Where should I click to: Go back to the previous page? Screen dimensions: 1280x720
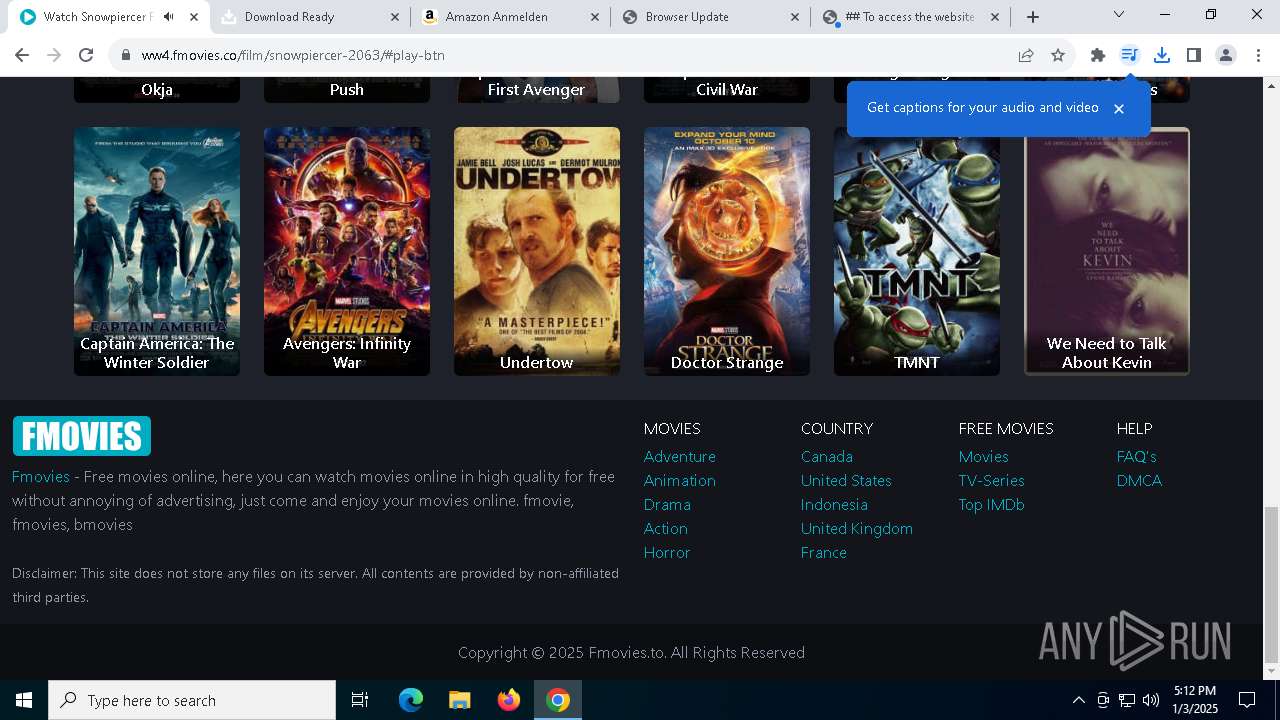22,55
